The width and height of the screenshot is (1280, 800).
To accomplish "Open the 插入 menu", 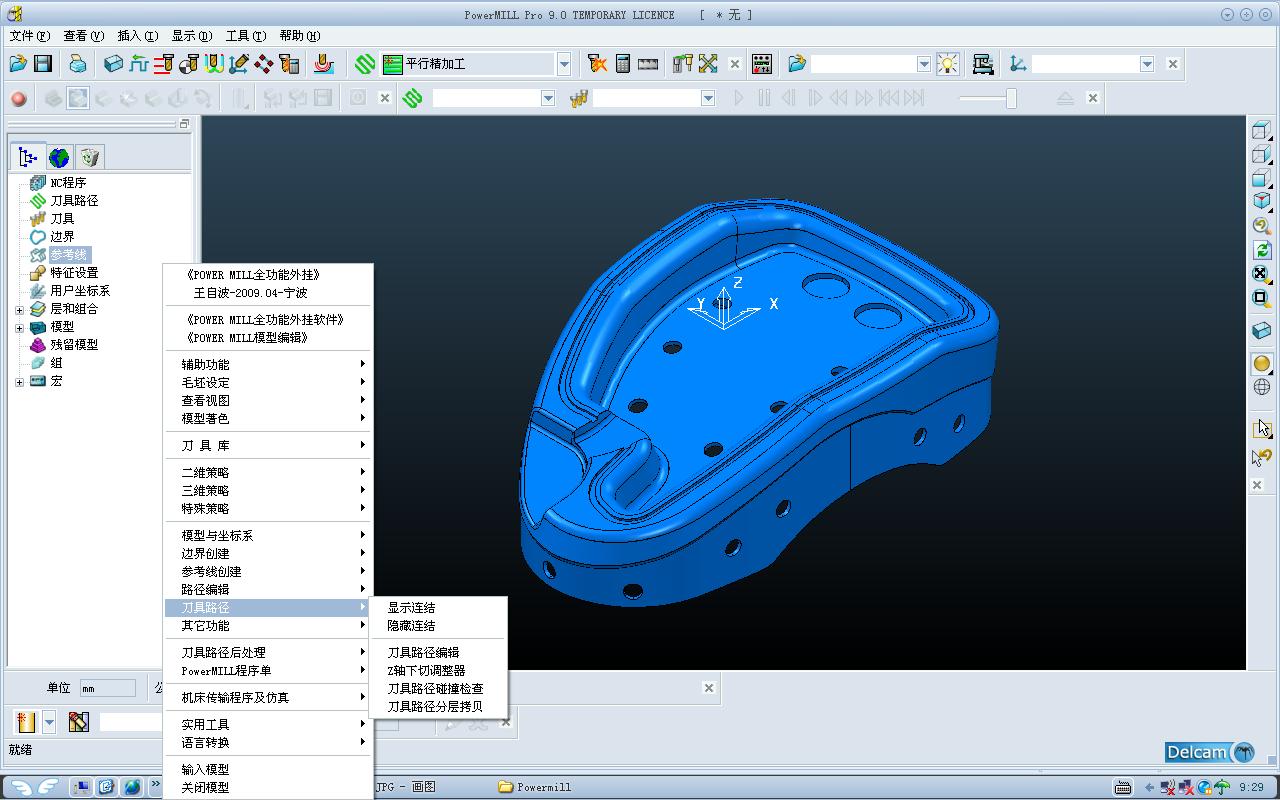I will 137,36.
